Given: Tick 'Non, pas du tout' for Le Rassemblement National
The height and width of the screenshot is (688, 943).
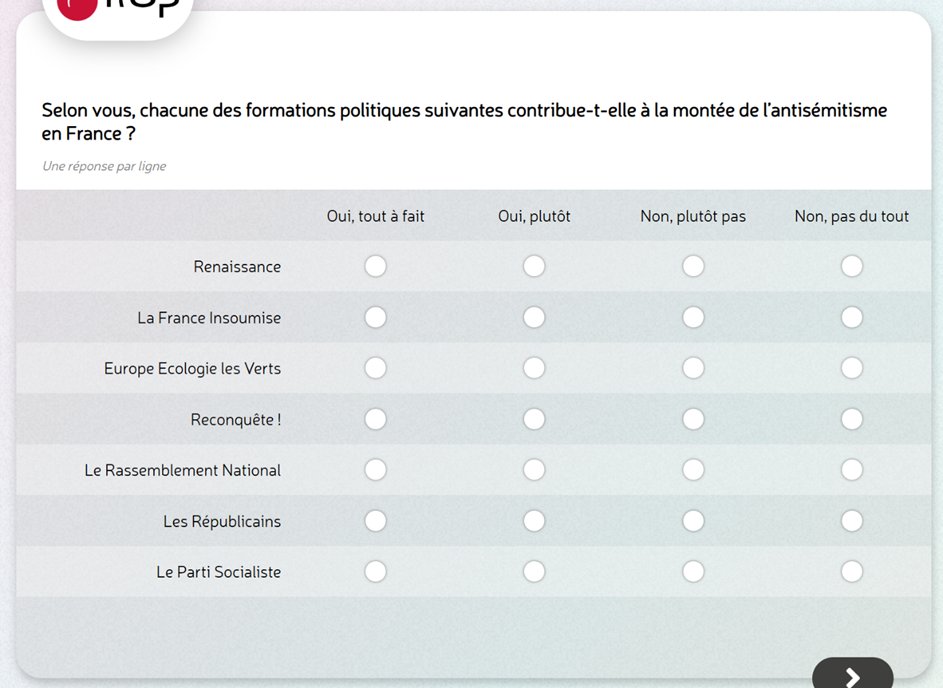Looking at the screenshot, I should click(x=852, y=470).
